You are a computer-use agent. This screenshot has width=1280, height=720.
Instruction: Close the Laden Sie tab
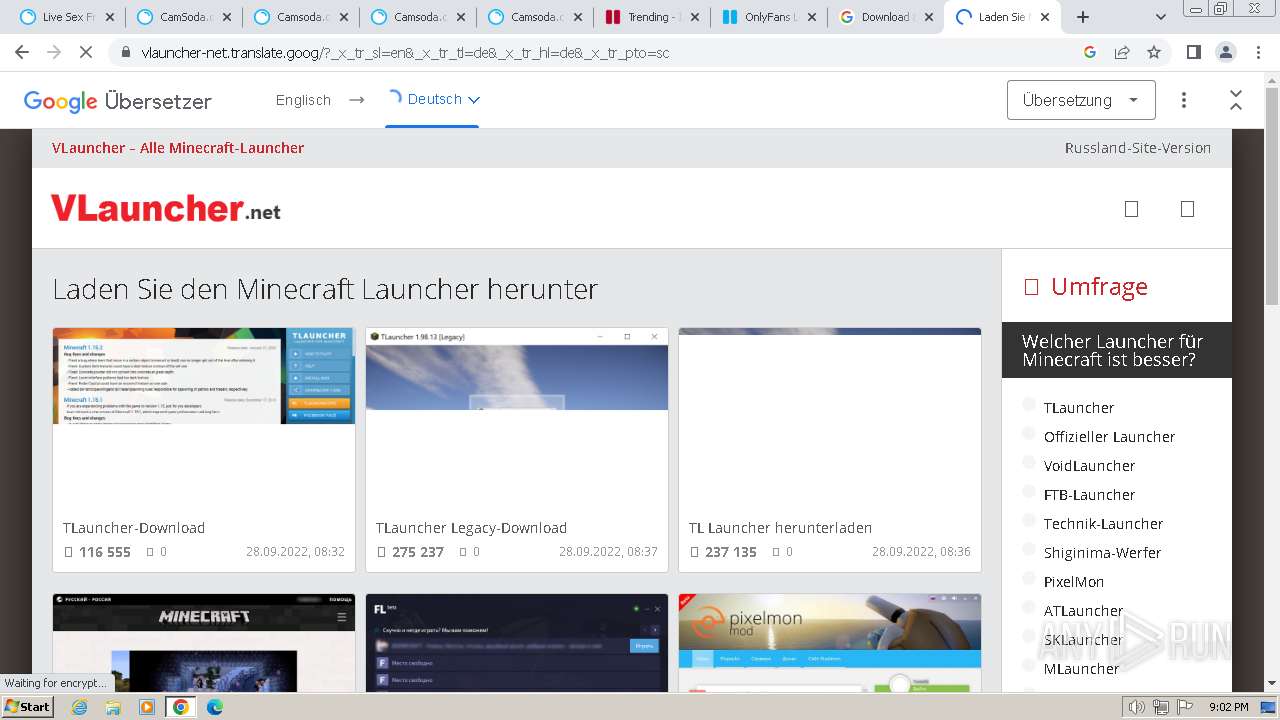click(1045, 17)
